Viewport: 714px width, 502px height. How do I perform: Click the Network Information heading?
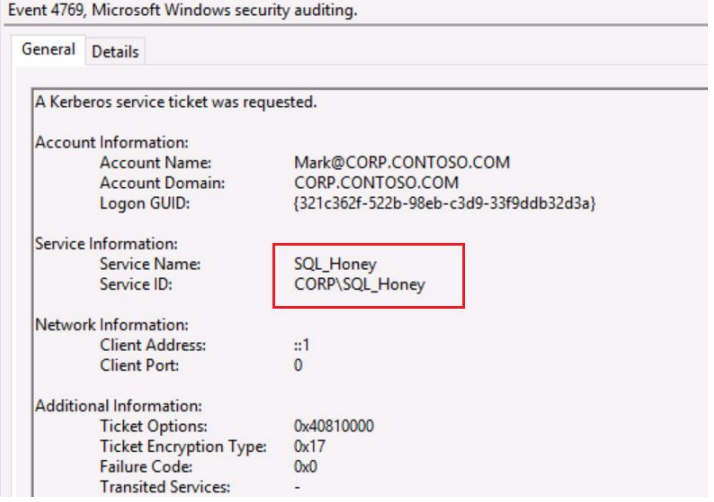[x=110, y=324]
